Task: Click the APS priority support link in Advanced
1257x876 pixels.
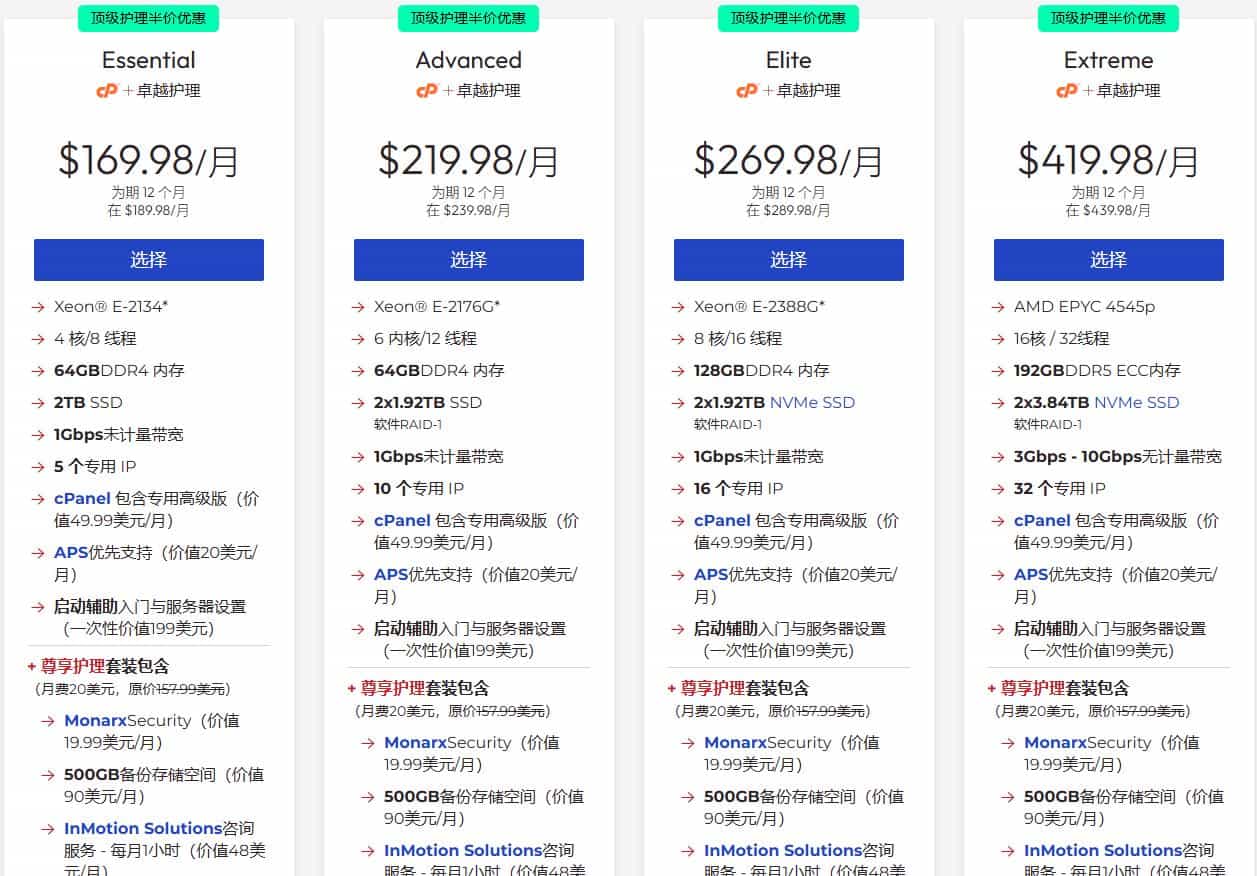Action: pos(390,575)
